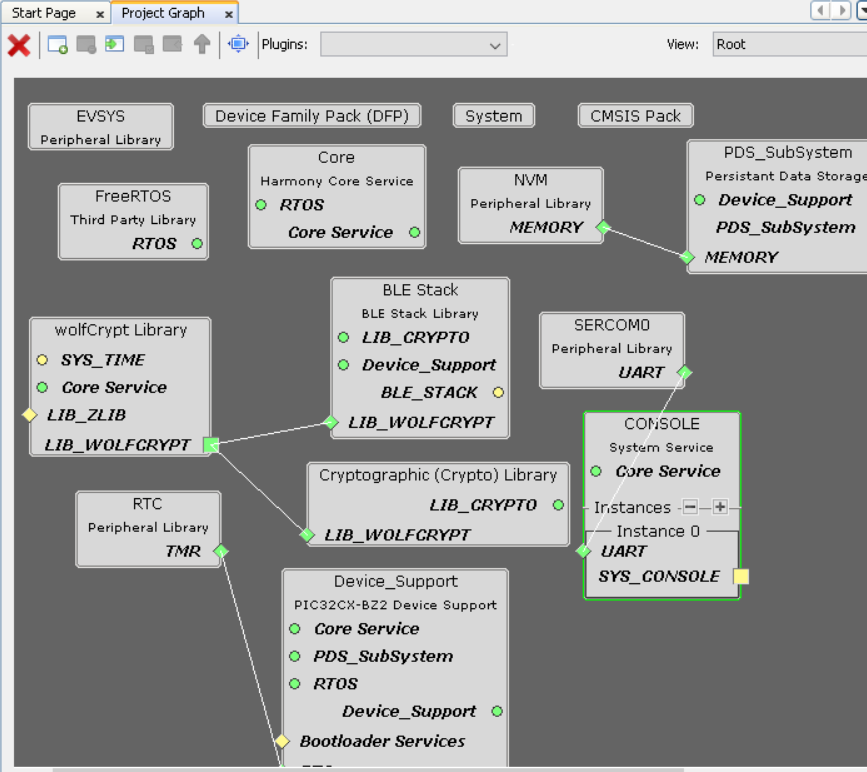Click the gray up arrow toolbar icon
Viewport: 867px width, 772px height.
202,45
